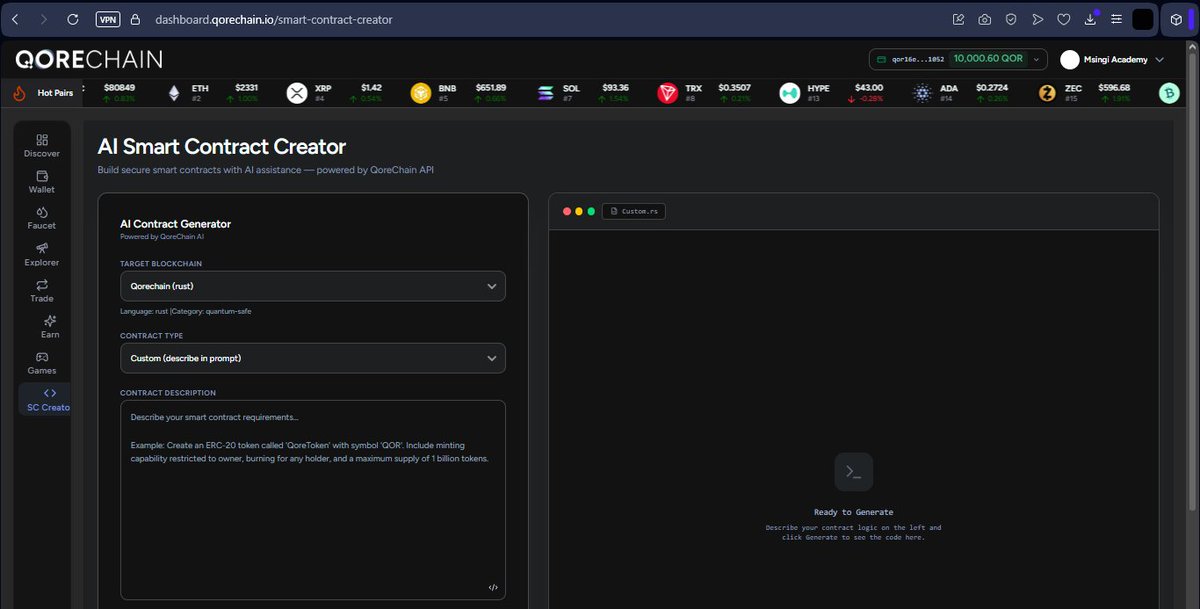The image size is (1200, 609).
Task: Click the browser back arrow
Action: click(x=15, y=19)
